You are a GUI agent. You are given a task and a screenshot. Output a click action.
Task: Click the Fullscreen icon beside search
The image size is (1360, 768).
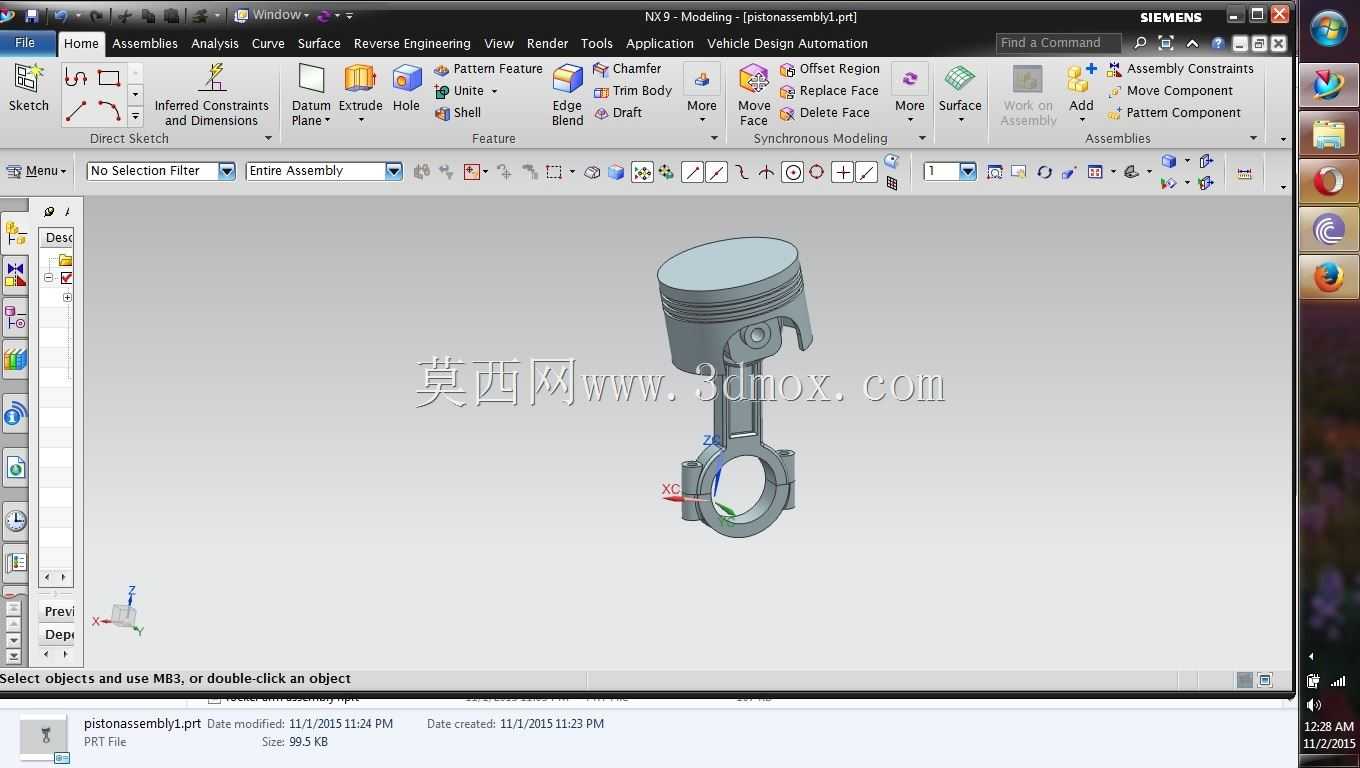(1166, 43)
